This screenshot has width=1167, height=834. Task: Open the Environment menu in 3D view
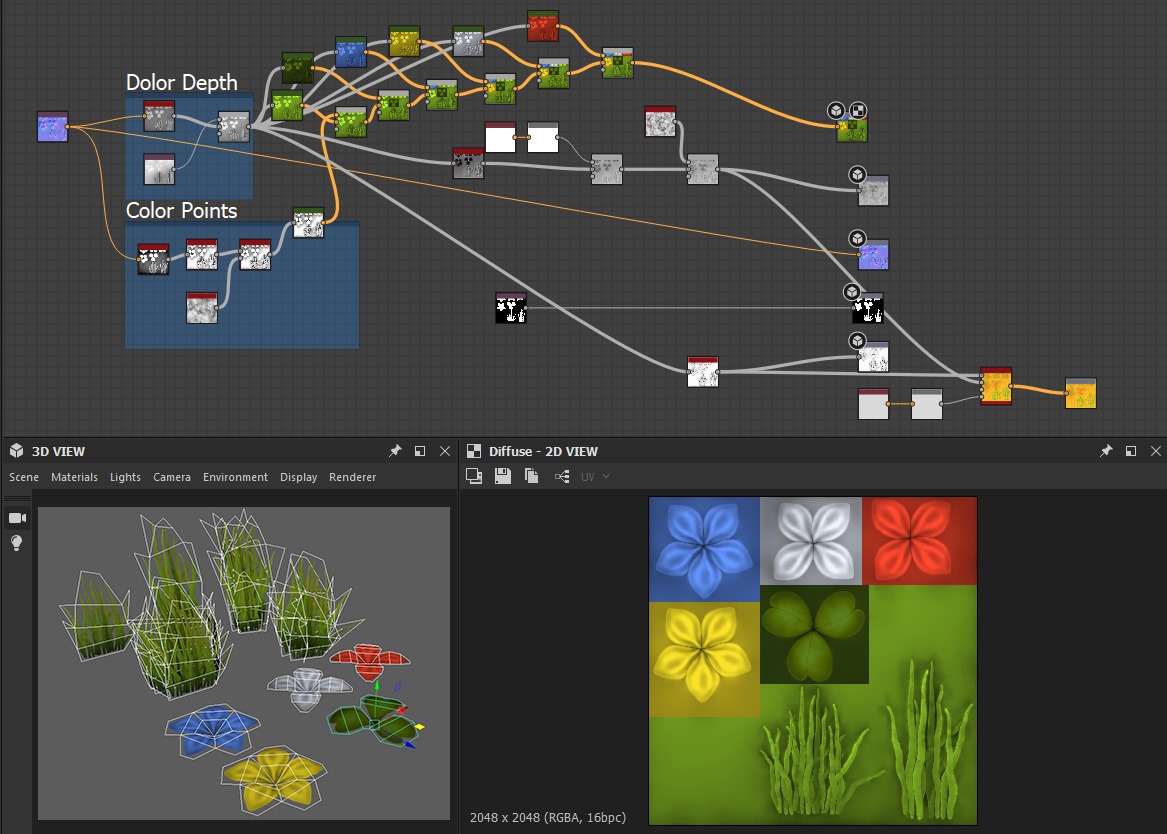235,477
